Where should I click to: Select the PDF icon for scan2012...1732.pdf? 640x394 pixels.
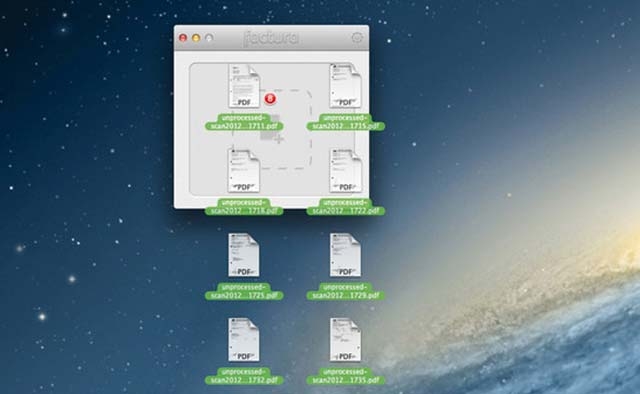[x=244, y=340]
